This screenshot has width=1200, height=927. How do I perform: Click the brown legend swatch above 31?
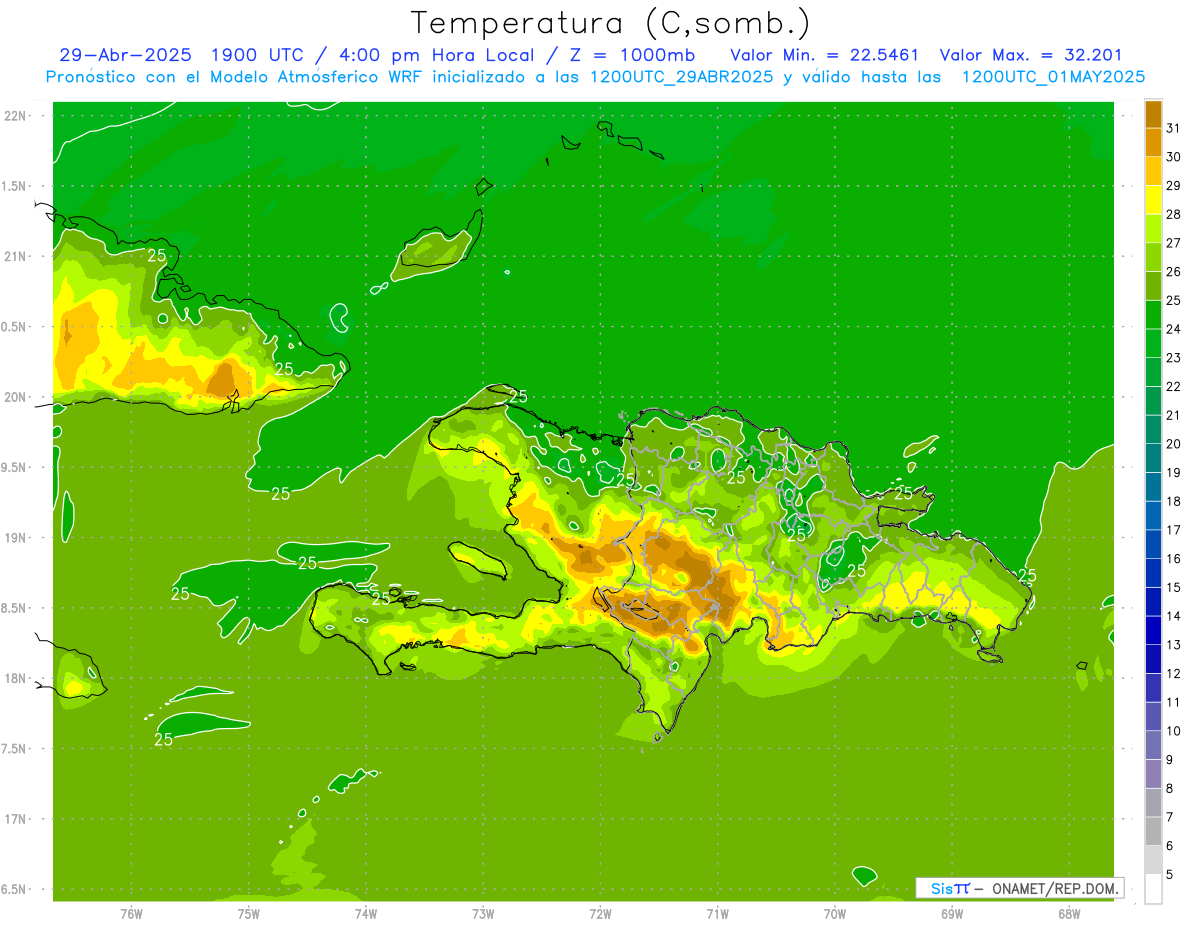[x=1153, y=114]
